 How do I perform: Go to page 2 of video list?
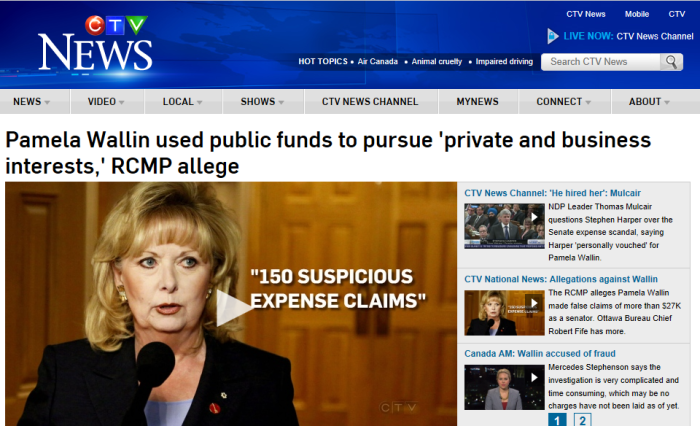click(x=582, y=420)
